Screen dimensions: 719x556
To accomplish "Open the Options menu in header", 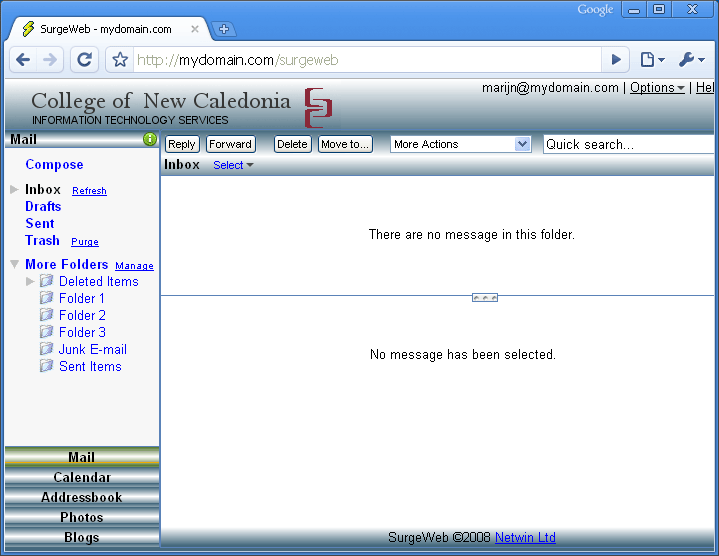I will point(657,88).
